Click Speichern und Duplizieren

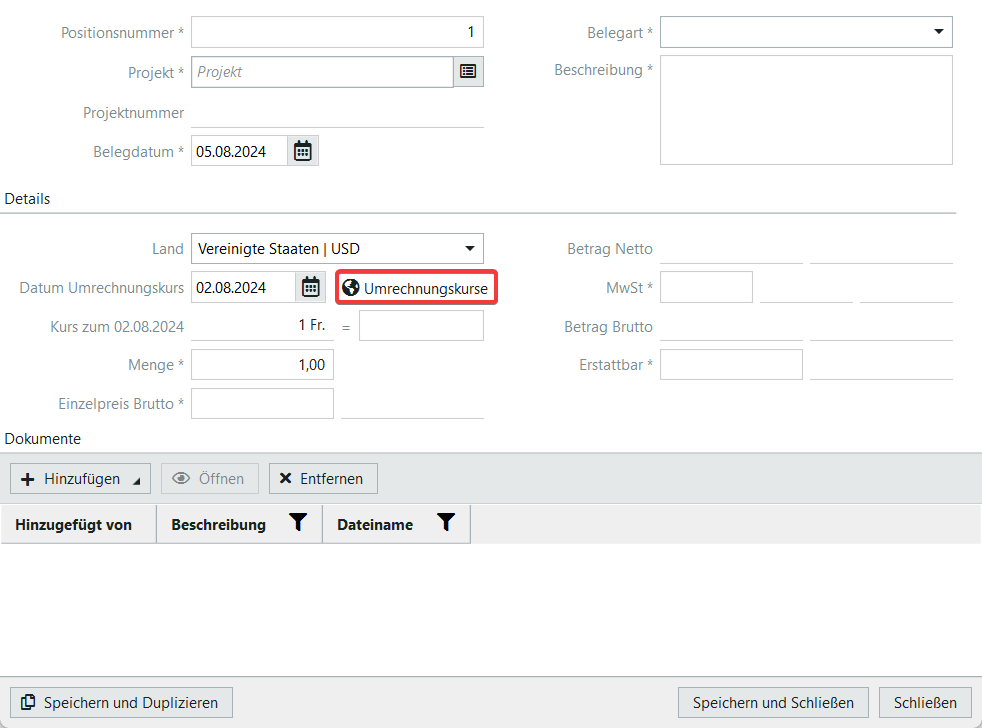(121, 703)
